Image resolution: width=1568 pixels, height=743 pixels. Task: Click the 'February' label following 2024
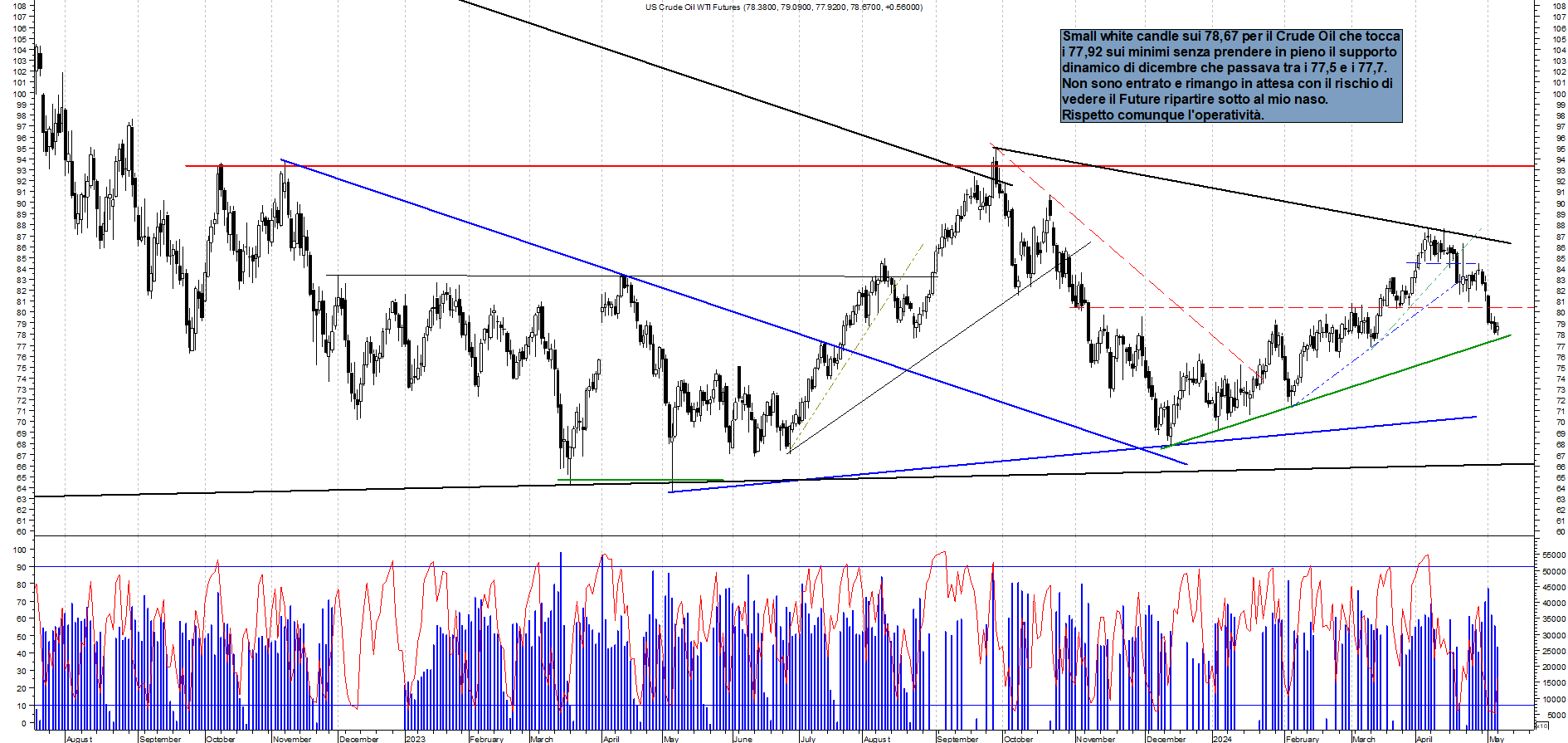(x=1303, y=739)
